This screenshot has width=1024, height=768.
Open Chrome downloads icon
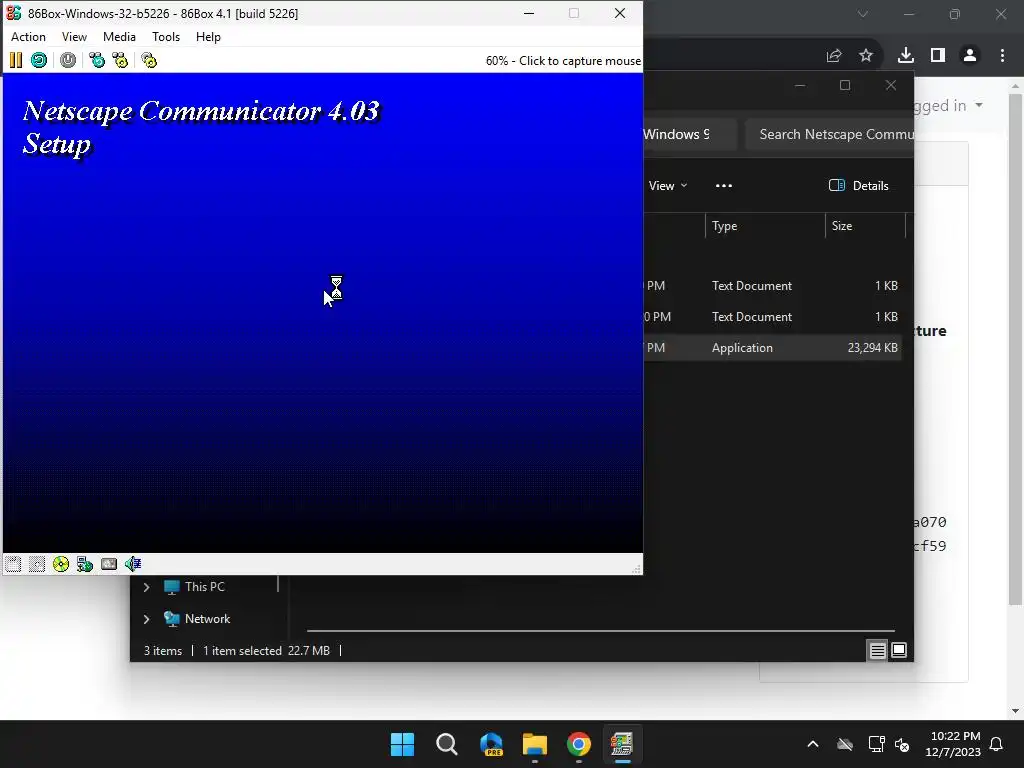[x=906, y=56]
